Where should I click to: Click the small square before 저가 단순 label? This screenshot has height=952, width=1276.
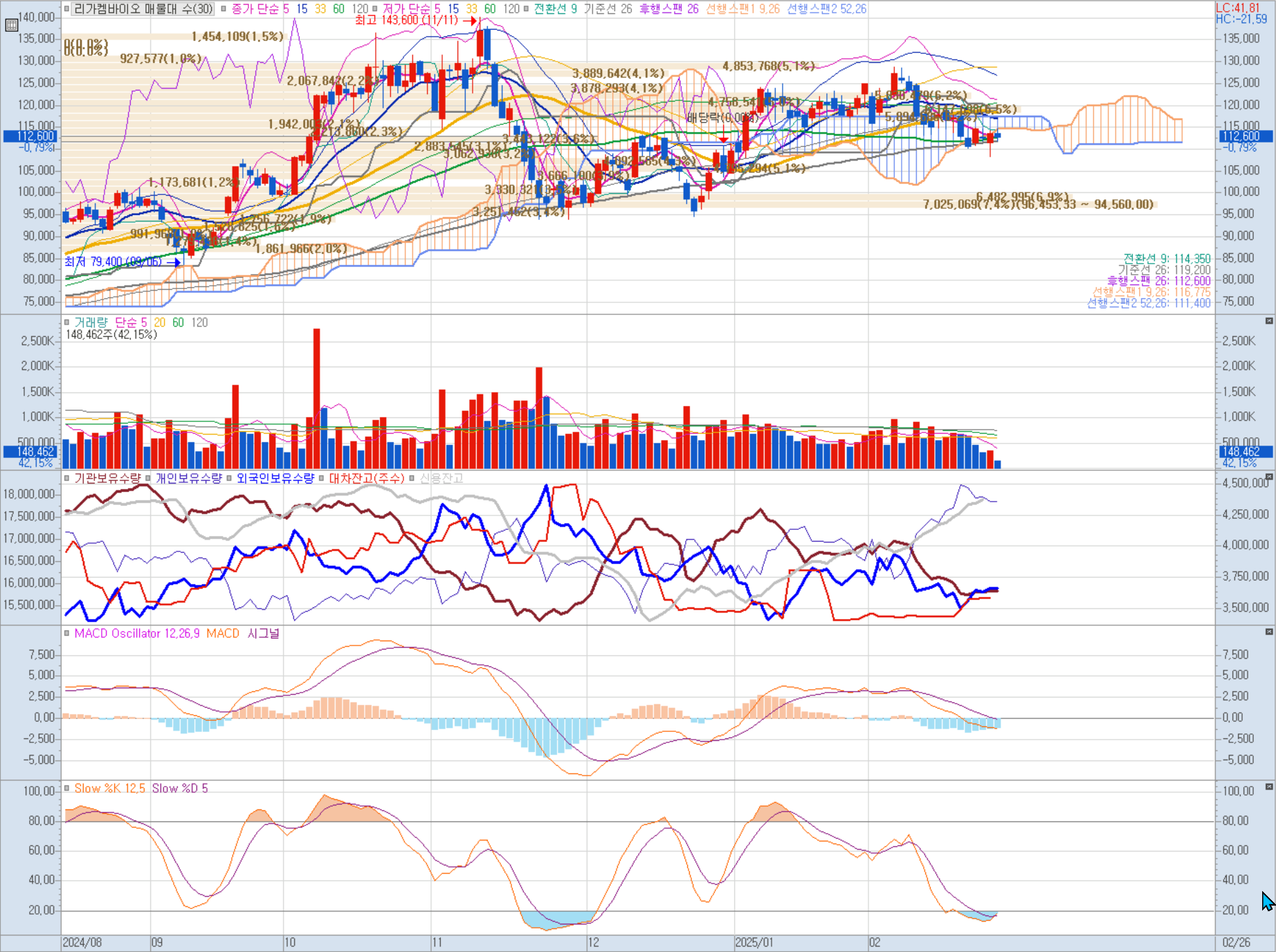pos(375,9)
